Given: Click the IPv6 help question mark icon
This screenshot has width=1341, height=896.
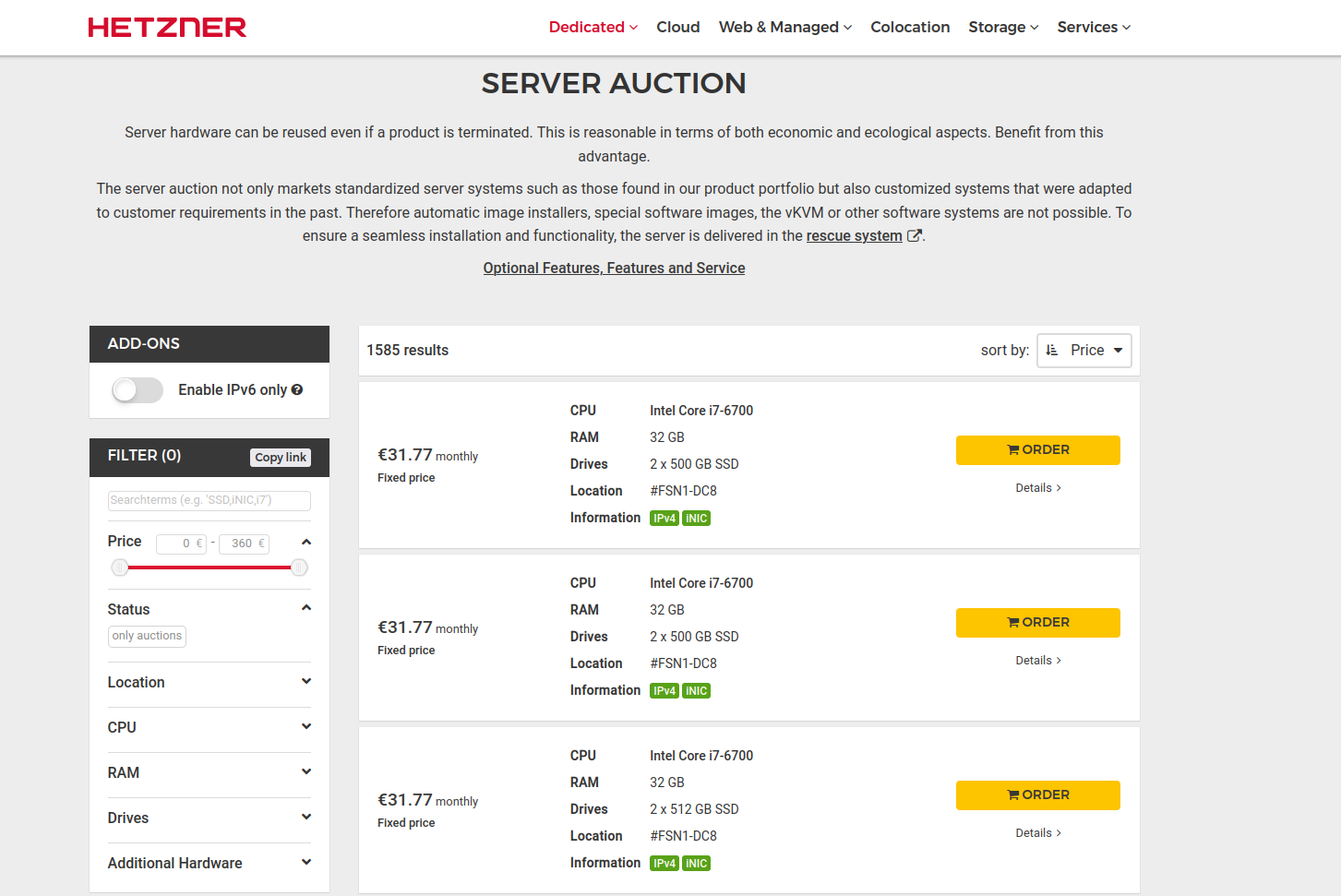Looking at the screenshot, I should point(297,389).
